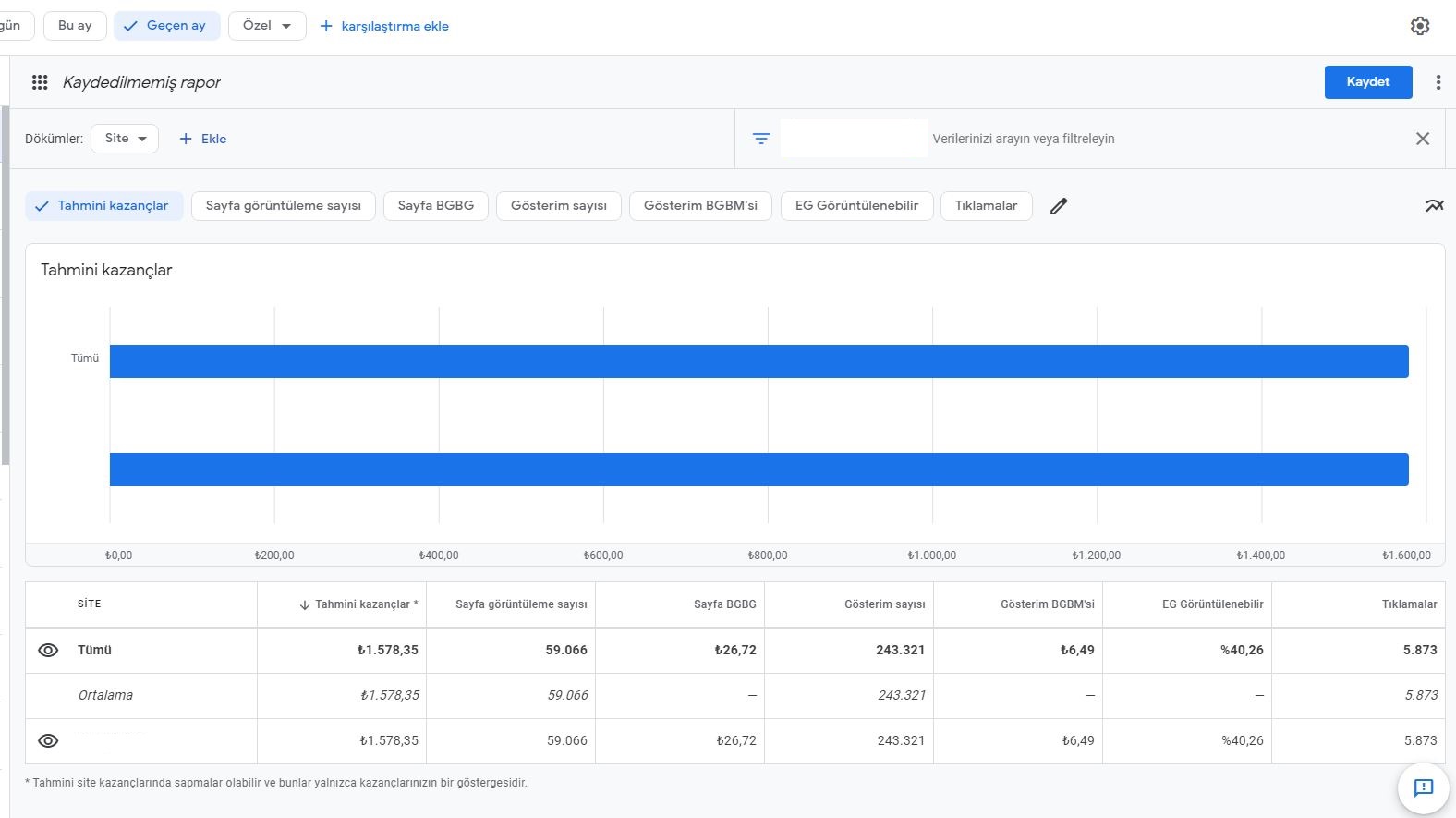Close the filter bar with X icon
Viewport: 1456px width, 818px height.
tap(1422, 139)
